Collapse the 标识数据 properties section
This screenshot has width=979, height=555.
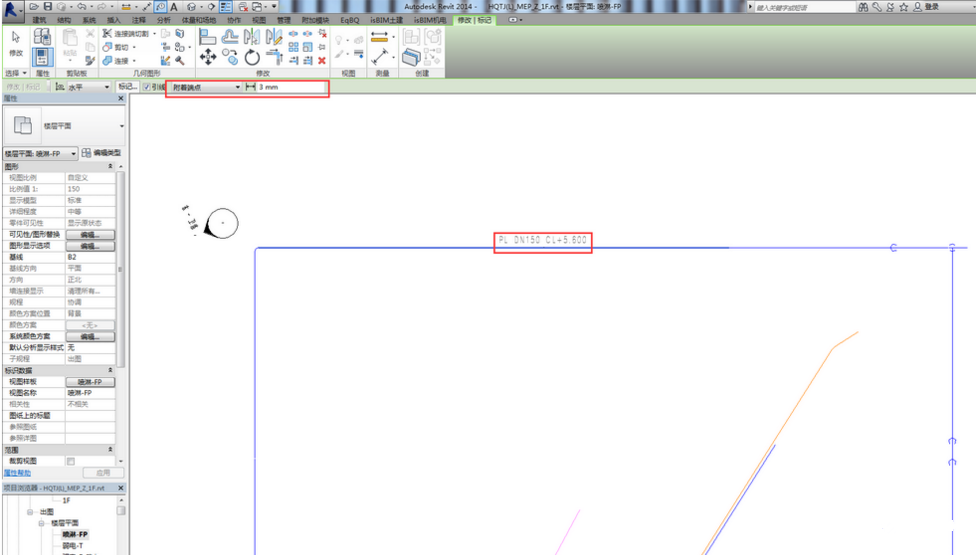[111, 370]
